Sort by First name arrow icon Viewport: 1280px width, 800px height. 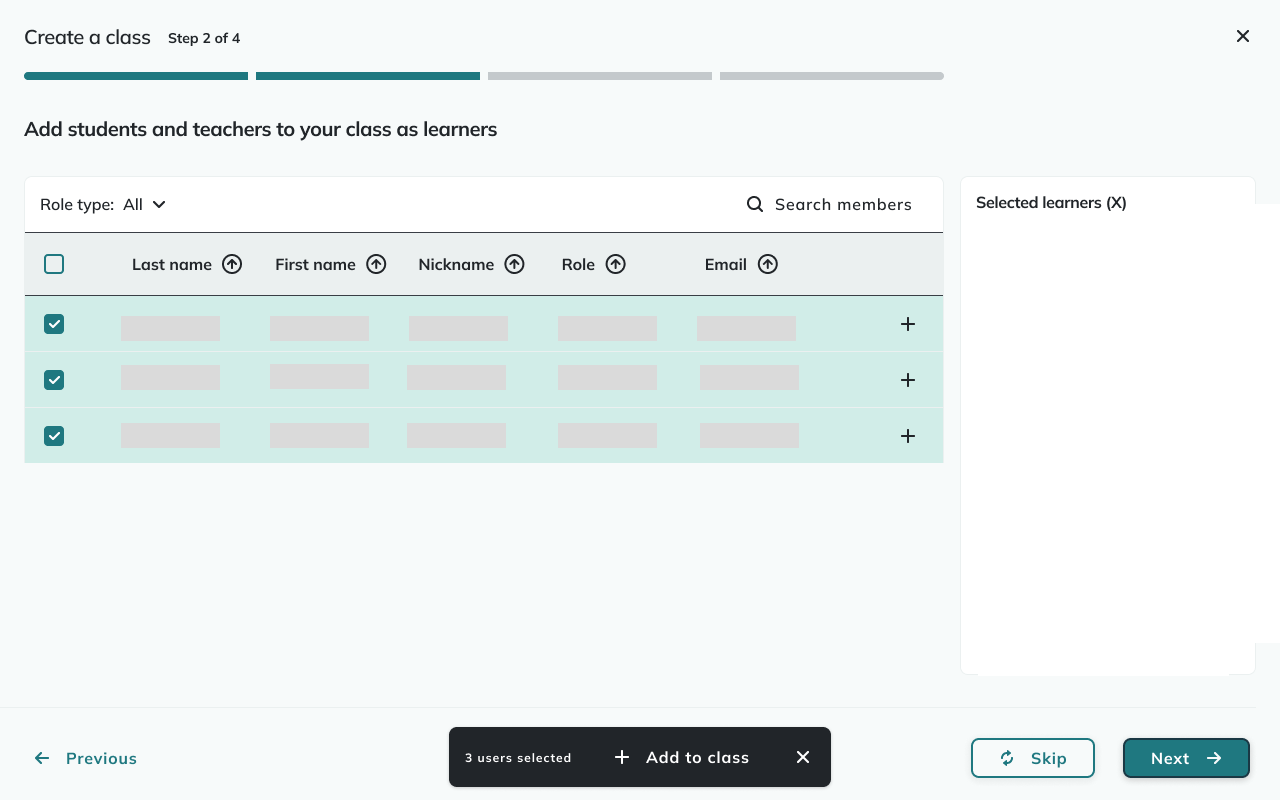(x=376, y=264)
